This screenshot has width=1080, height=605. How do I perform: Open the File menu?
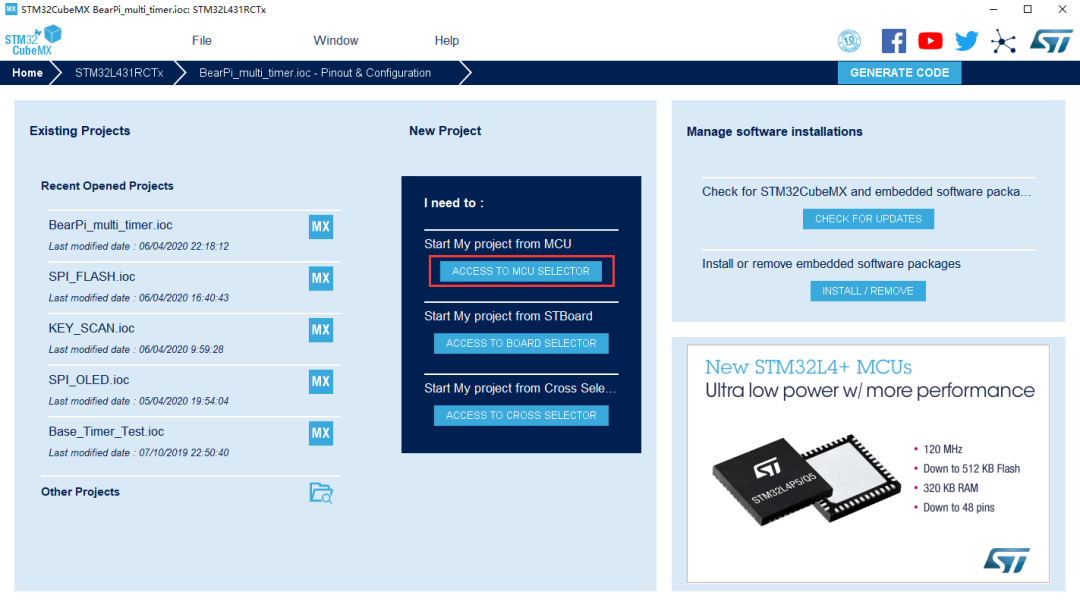click(x=201, y=41)
